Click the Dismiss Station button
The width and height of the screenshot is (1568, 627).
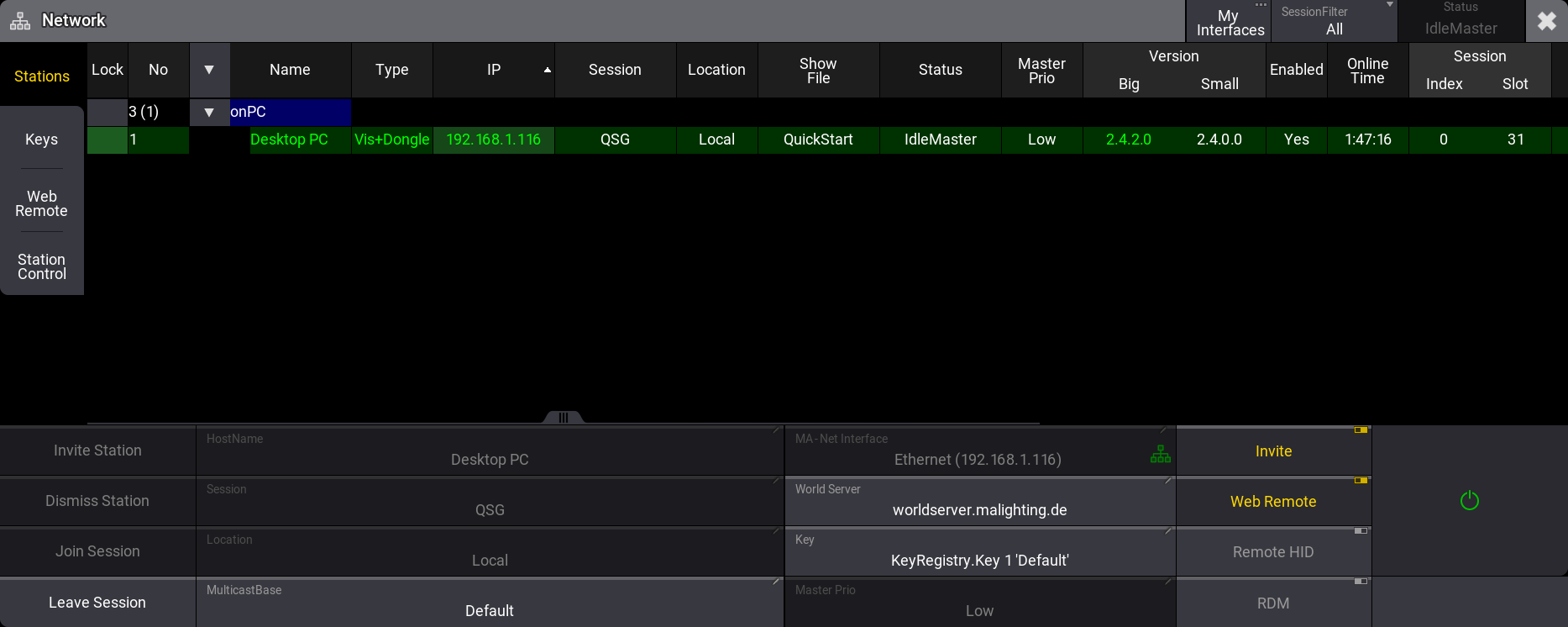97,502
